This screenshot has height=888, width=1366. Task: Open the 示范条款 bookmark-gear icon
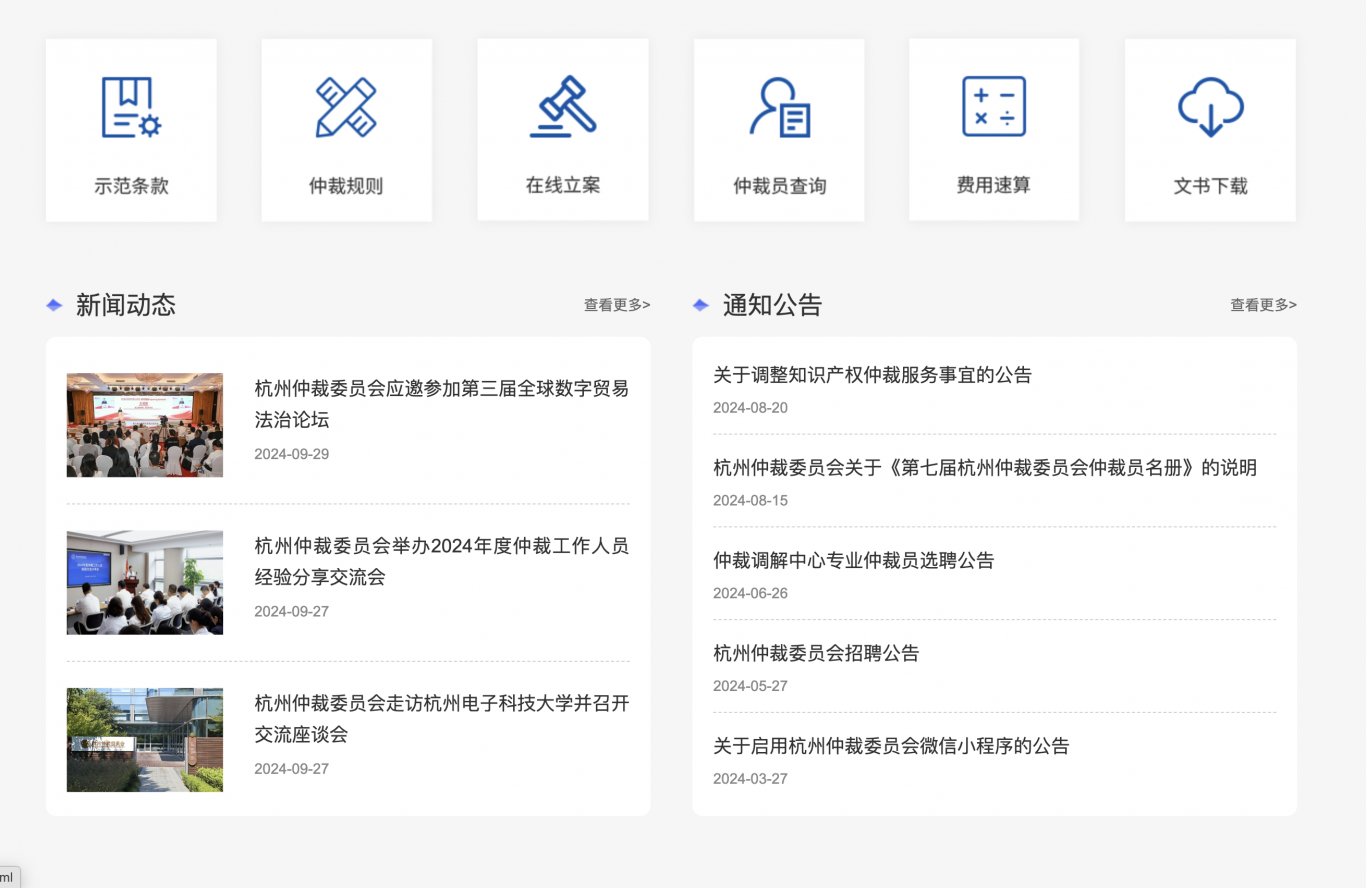131,107
